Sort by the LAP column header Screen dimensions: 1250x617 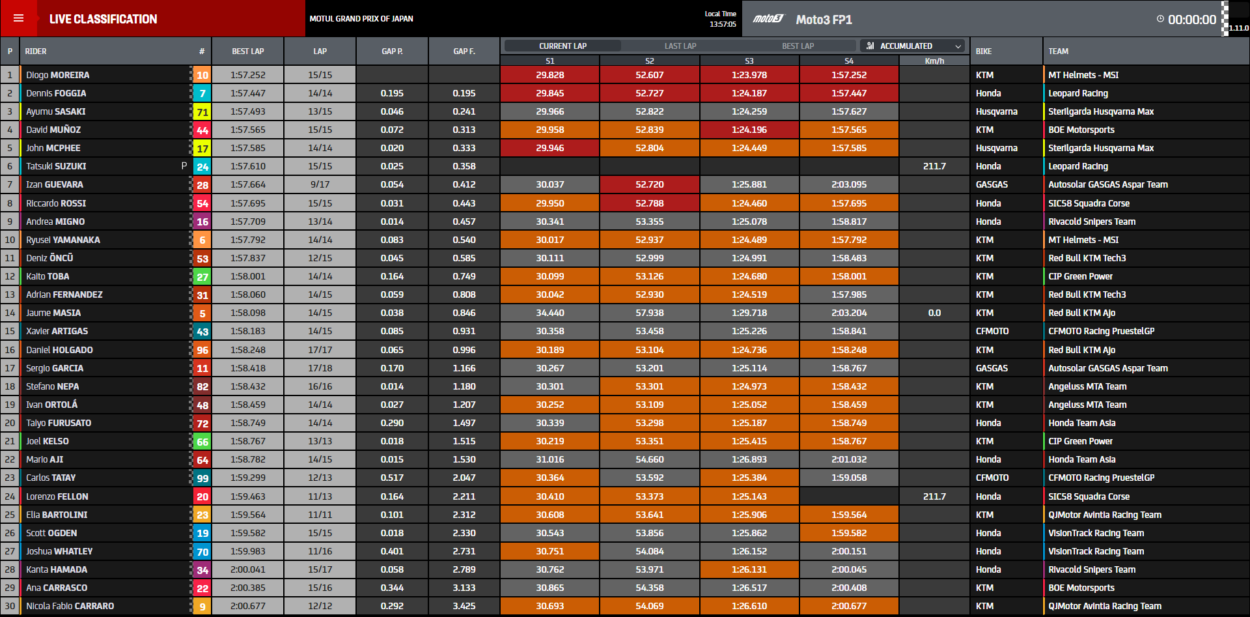pos(320,51)
